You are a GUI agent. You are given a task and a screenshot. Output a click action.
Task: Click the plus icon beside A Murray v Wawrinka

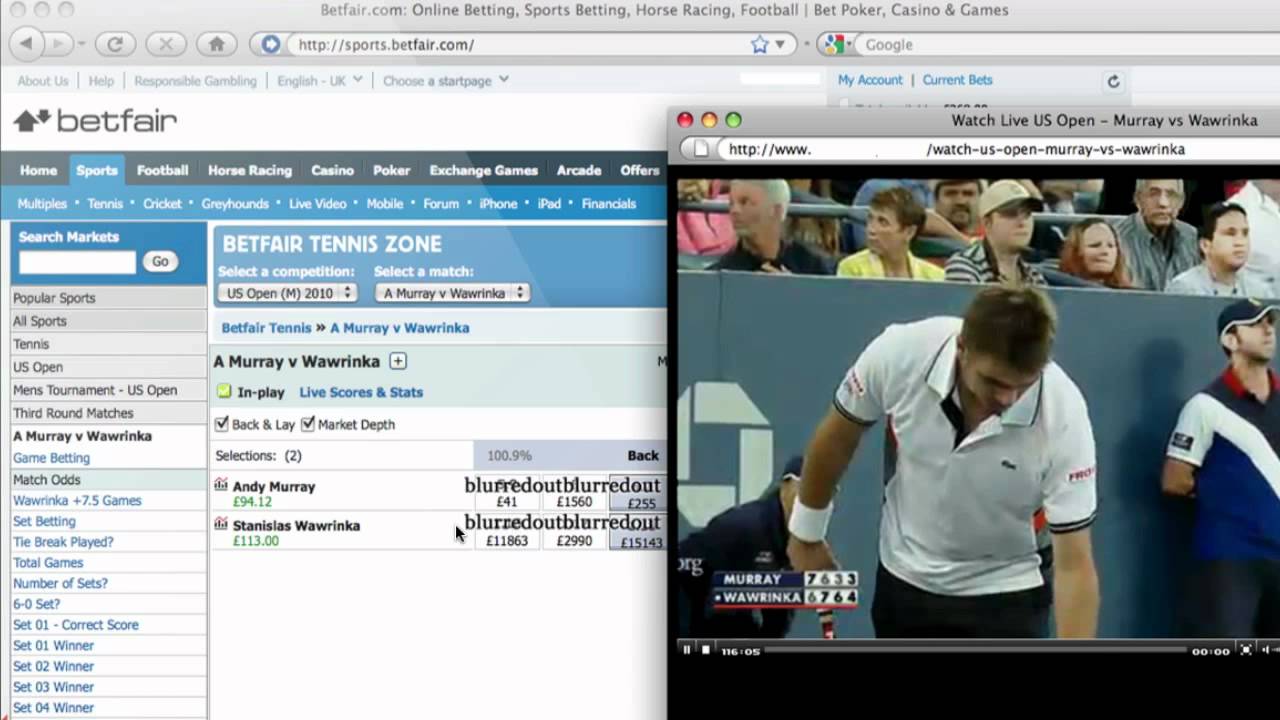(397, 361)
